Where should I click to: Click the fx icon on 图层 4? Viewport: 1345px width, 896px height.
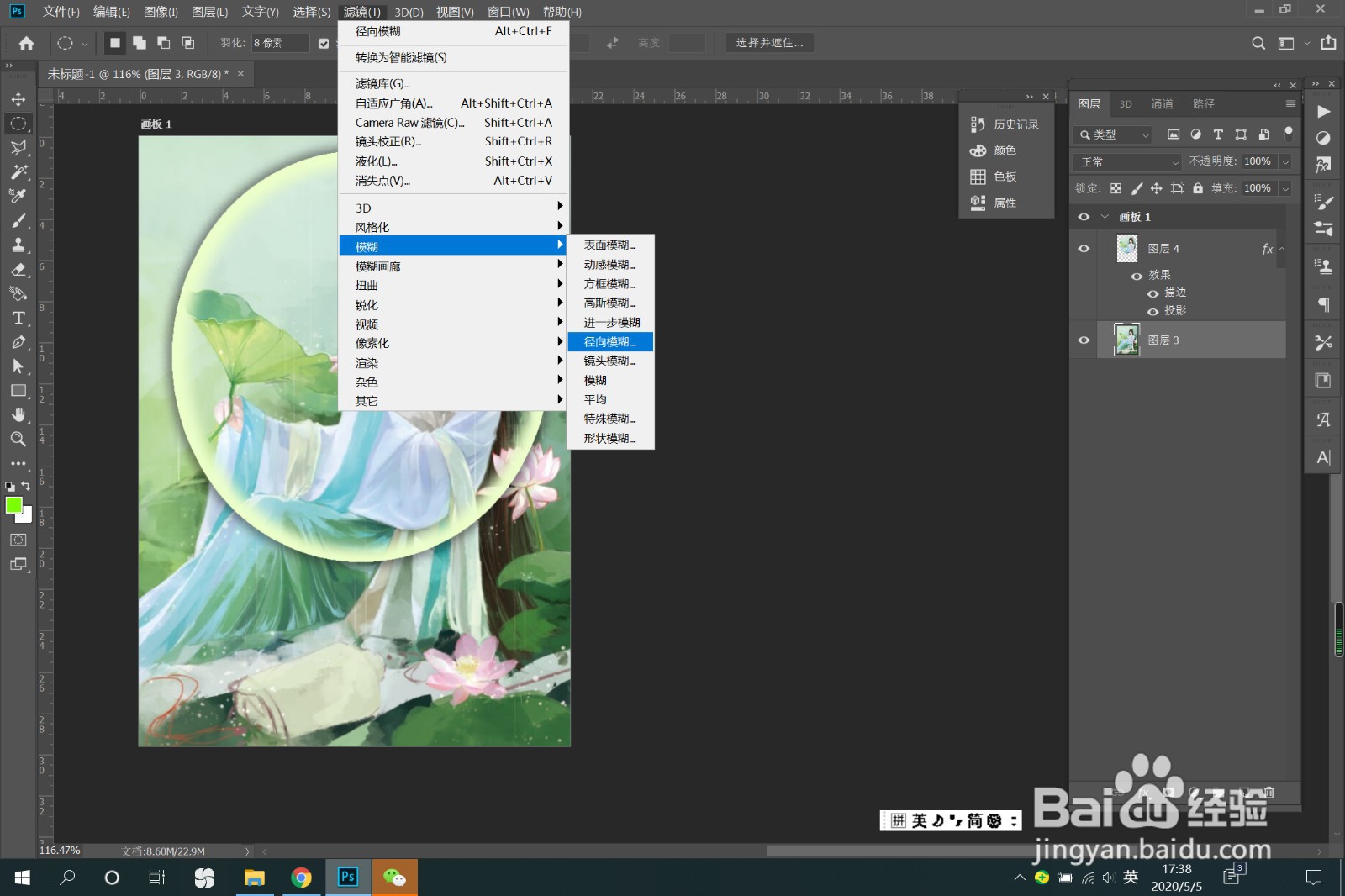(1267, 249)
